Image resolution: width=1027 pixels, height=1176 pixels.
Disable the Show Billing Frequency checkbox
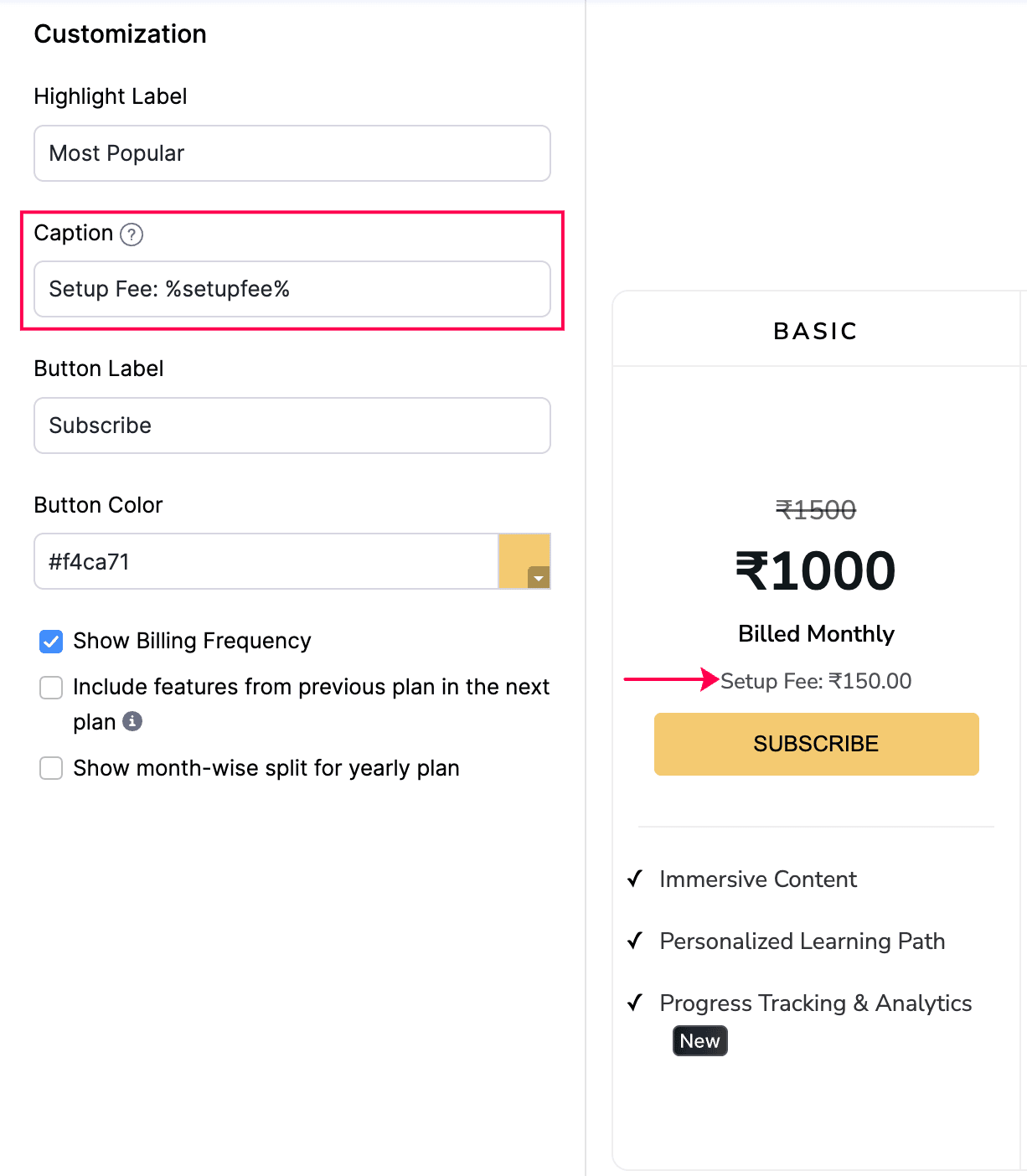point(51,642)
